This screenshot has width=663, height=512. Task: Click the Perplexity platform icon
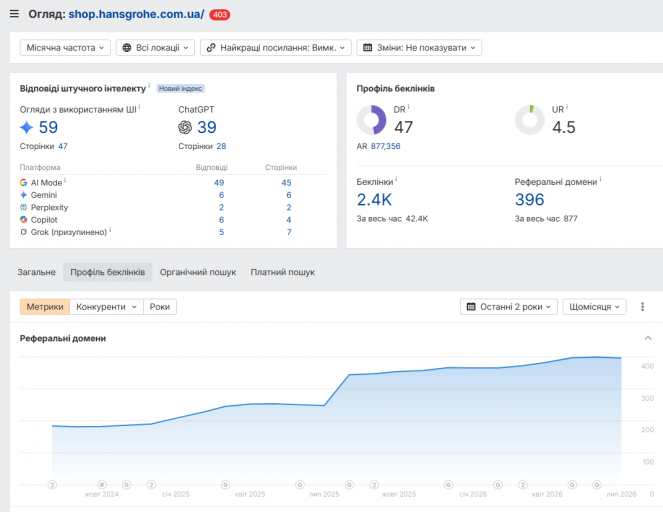[x=23, y=207]
